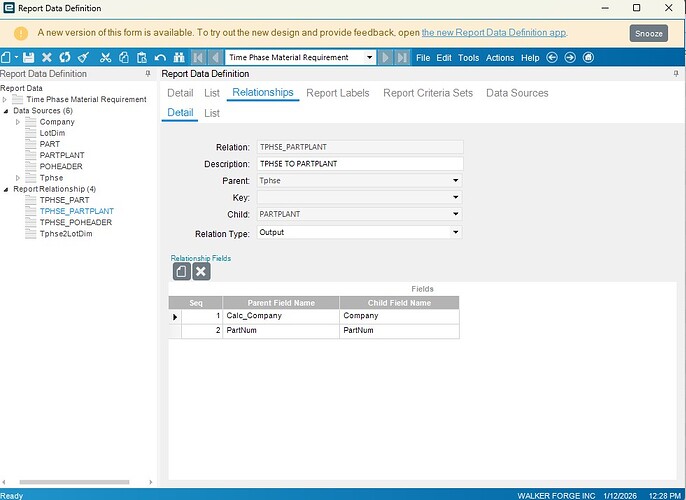Click the Cut scissors icon
The height and width of the screenshot is (500, 686).
103,58
